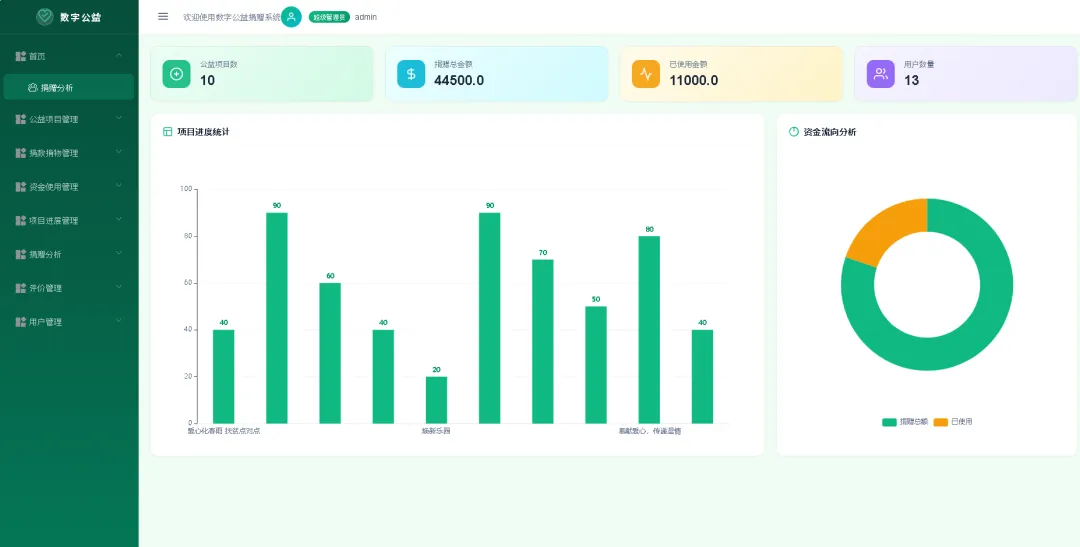
Task: Expand 项目进度管理 with its chevron
Action: pos(119,220)
